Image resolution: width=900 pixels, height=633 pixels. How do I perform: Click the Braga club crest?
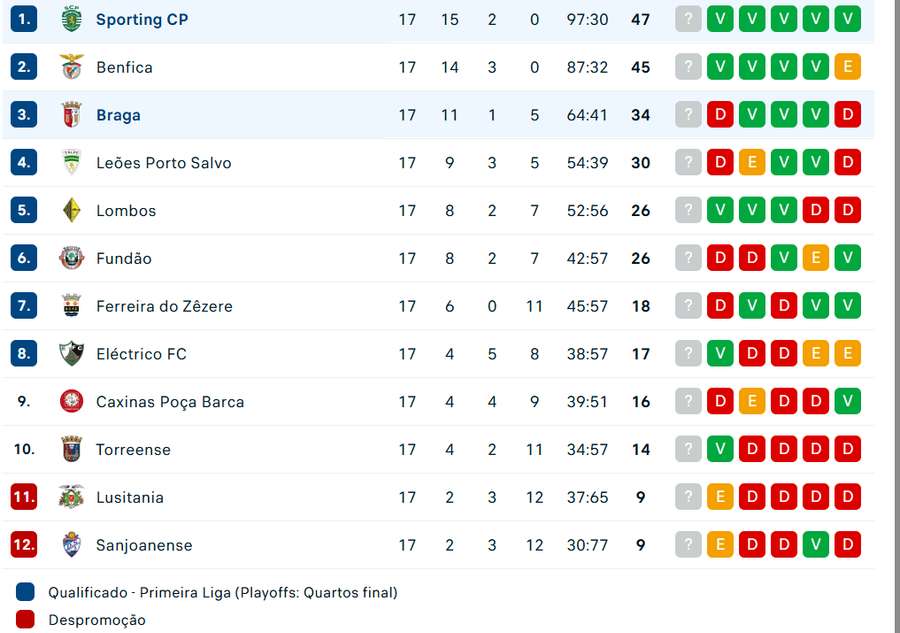coord(71,115)
